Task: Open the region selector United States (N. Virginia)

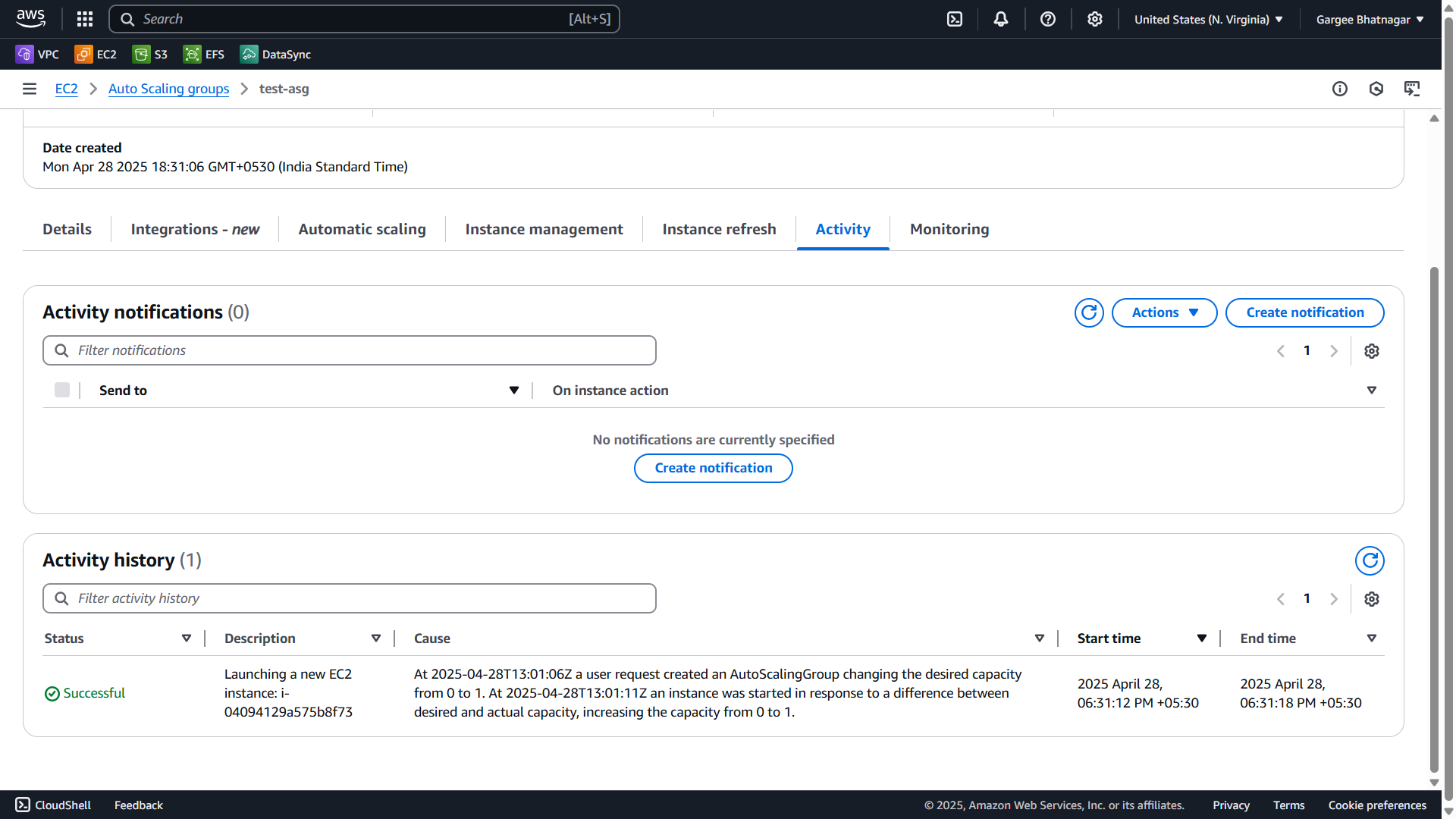Action: point(1209,19)
